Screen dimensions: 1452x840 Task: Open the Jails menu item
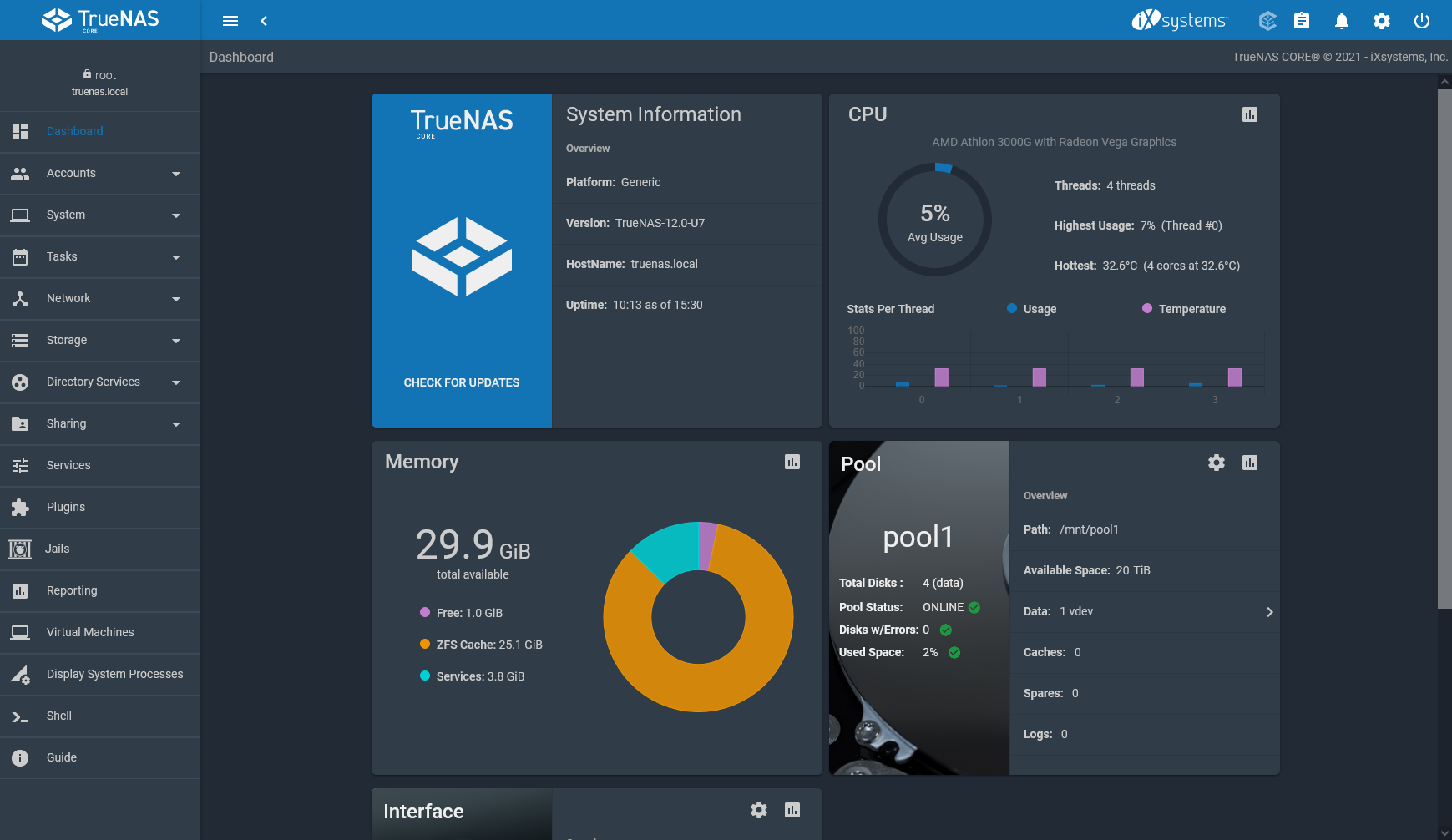coord(100,549)
